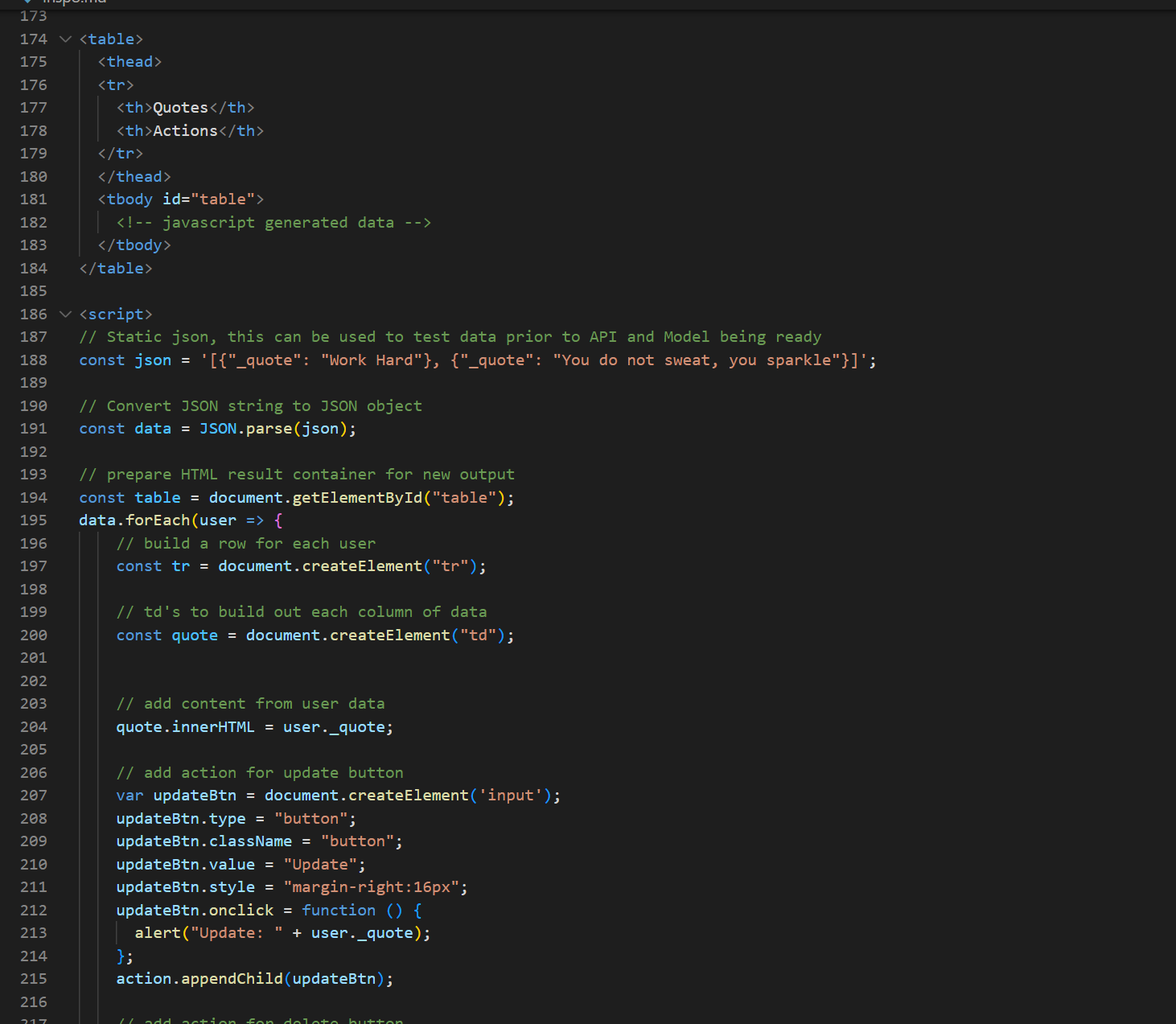Screen dimensions: 1176x1024
Task: Collapse the <table> block fold chevron
Action: click(66, 39)
